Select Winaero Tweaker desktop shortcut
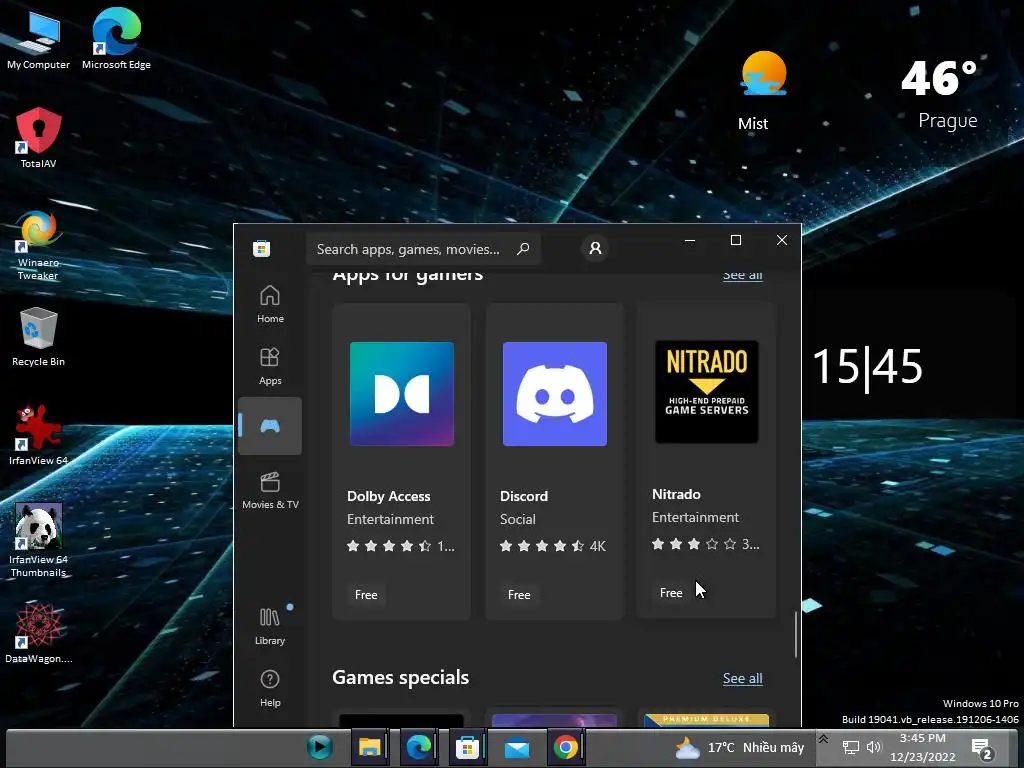 pos(38,245)
